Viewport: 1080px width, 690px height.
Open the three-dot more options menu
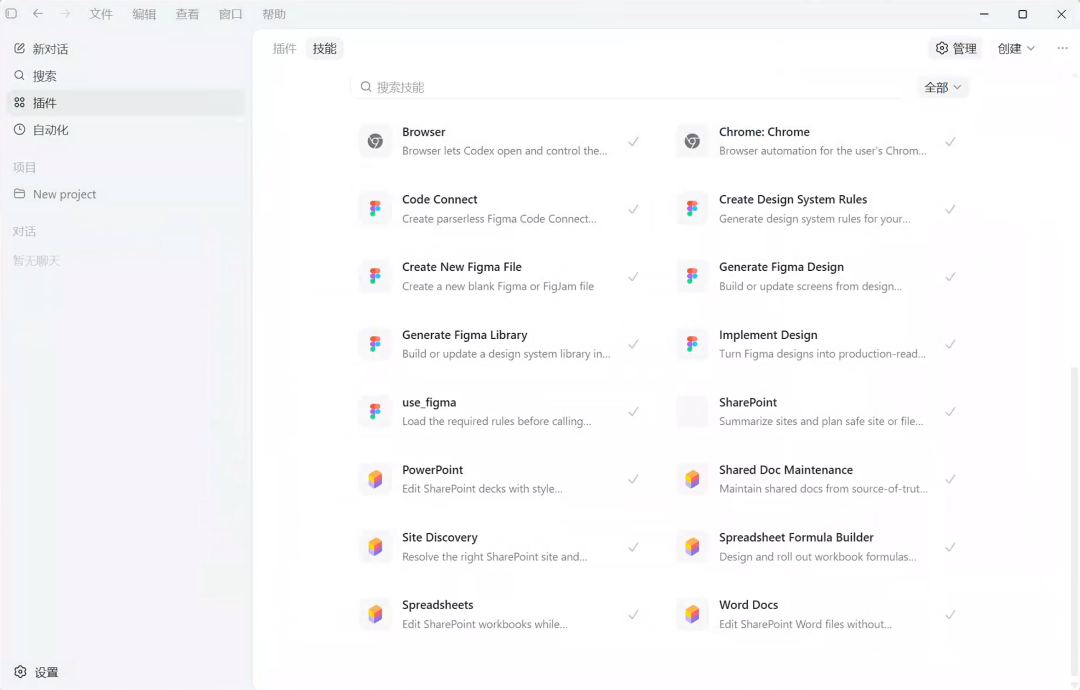tap(1062, 48)
